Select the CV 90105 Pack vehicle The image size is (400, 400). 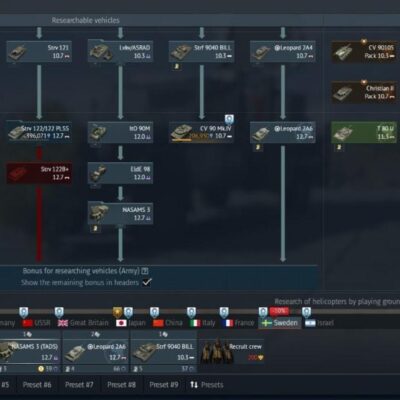[x=364, y=51]
